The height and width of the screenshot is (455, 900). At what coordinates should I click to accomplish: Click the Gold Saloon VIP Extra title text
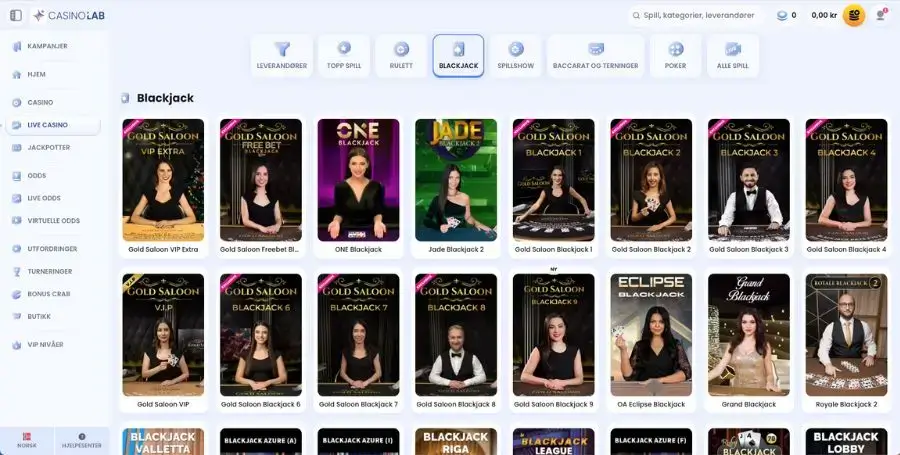point(163,250)
